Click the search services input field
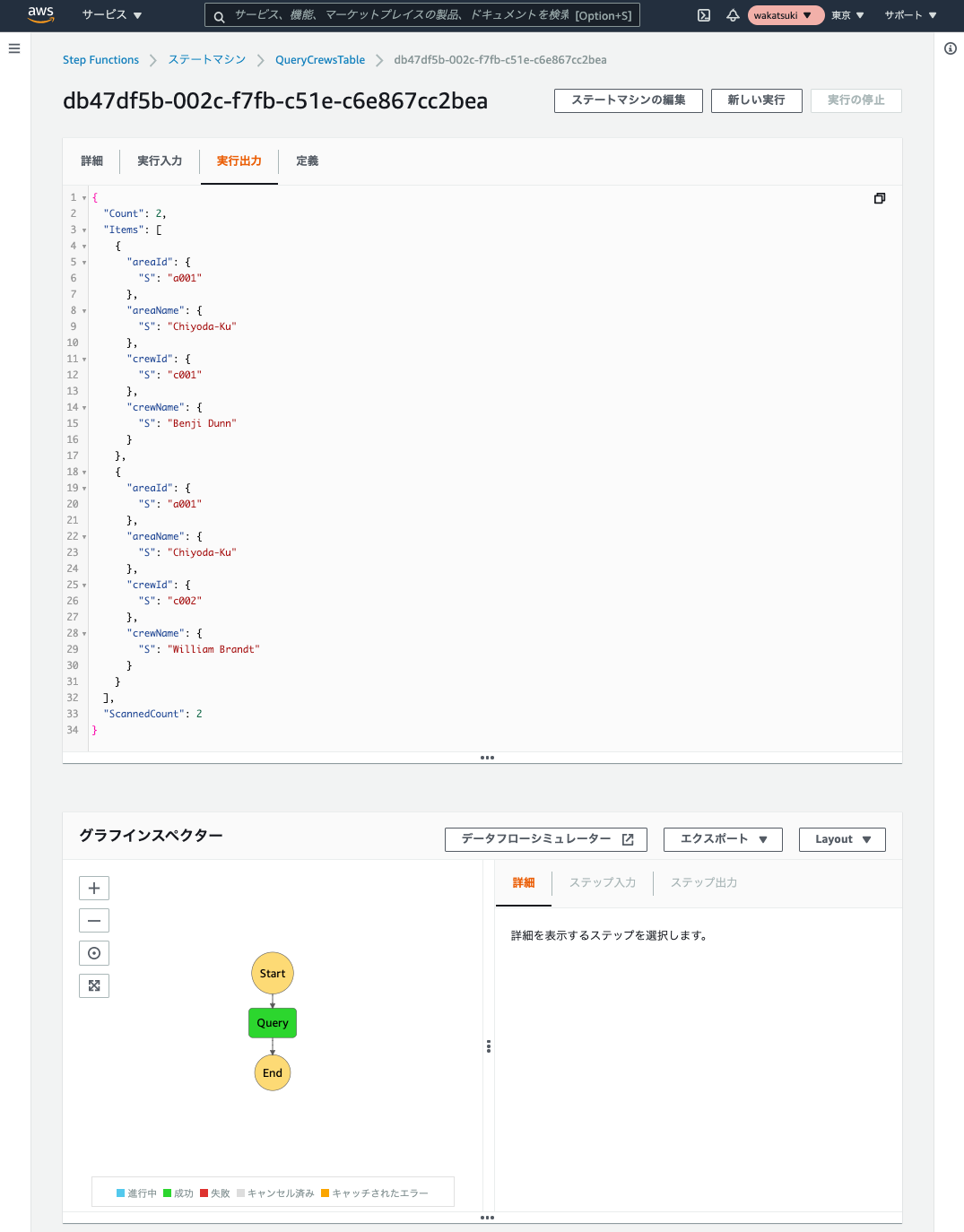Viewport: 964px width, 1232px height. 422,15
